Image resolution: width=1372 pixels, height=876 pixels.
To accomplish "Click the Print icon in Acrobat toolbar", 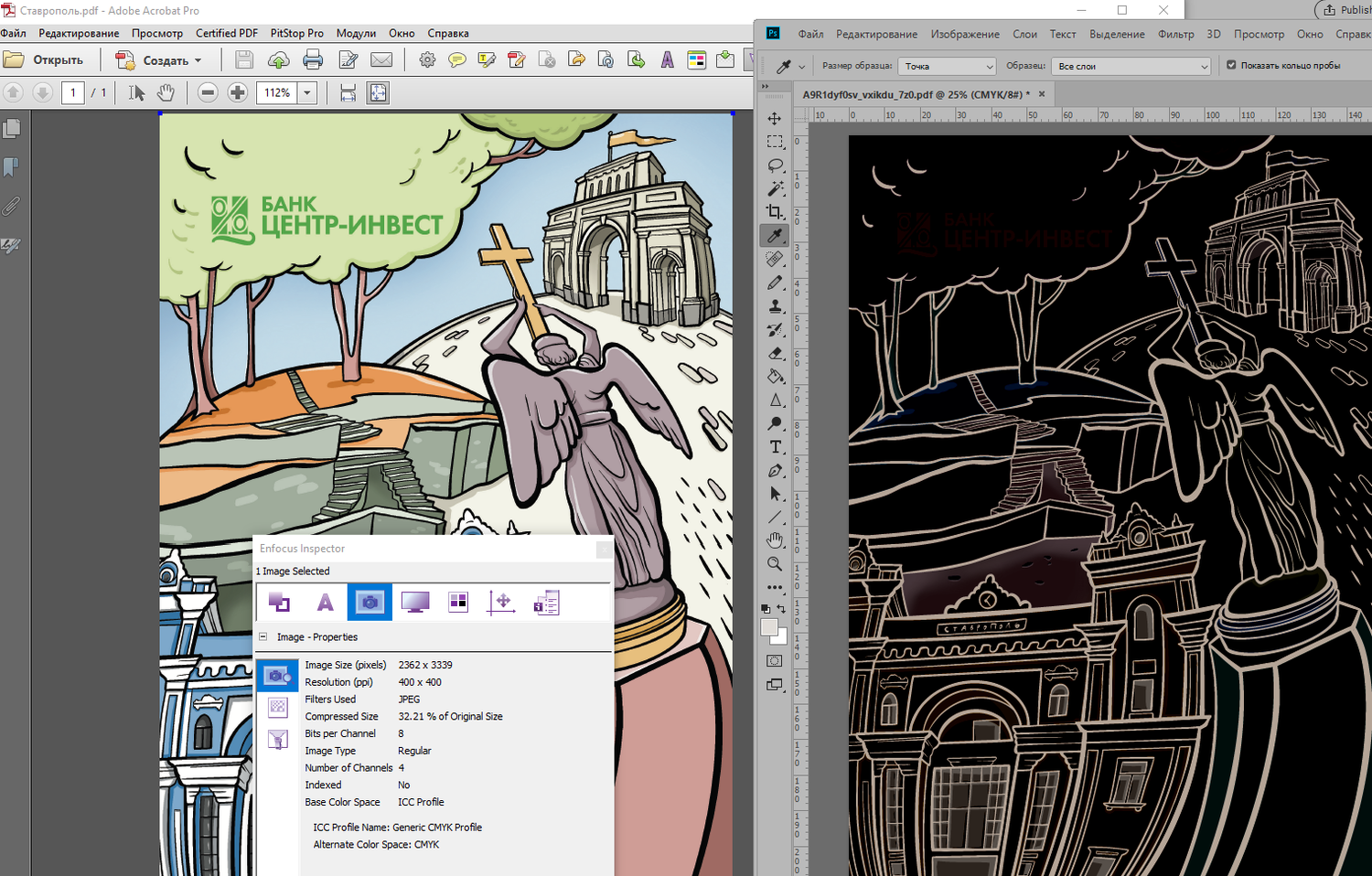I will (313, 60).
